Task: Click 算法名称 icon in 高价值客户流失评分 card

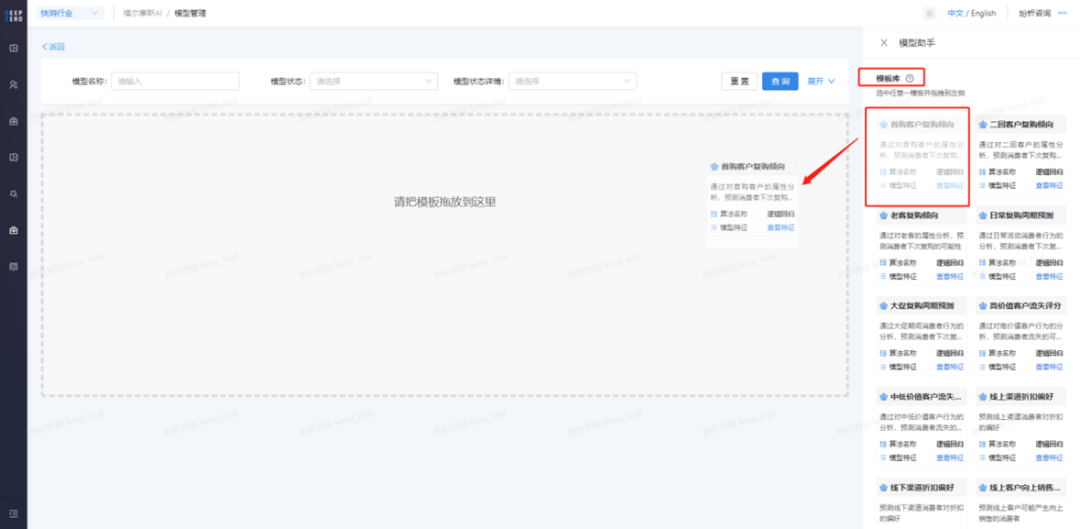Action: pyautogui.click(x=982, y=353)
